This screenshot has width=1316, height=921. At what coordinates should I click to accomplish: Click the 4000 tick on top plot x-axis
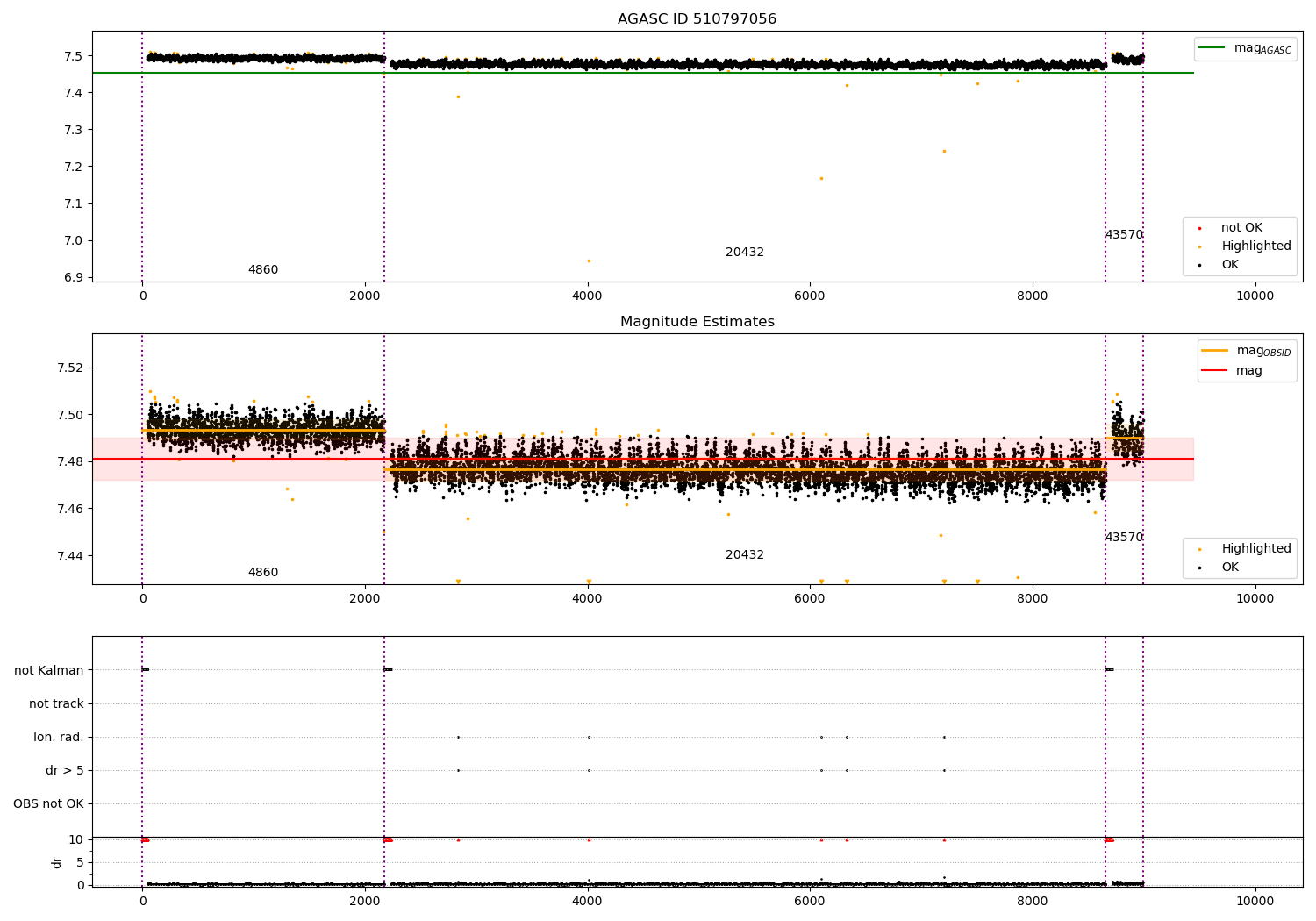pos(587,296)
